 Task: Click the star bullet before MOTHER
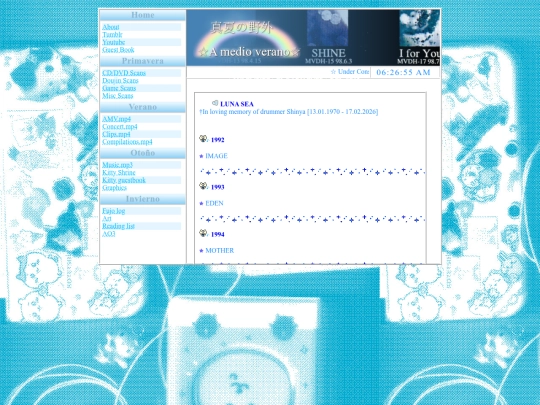(201, 251)
